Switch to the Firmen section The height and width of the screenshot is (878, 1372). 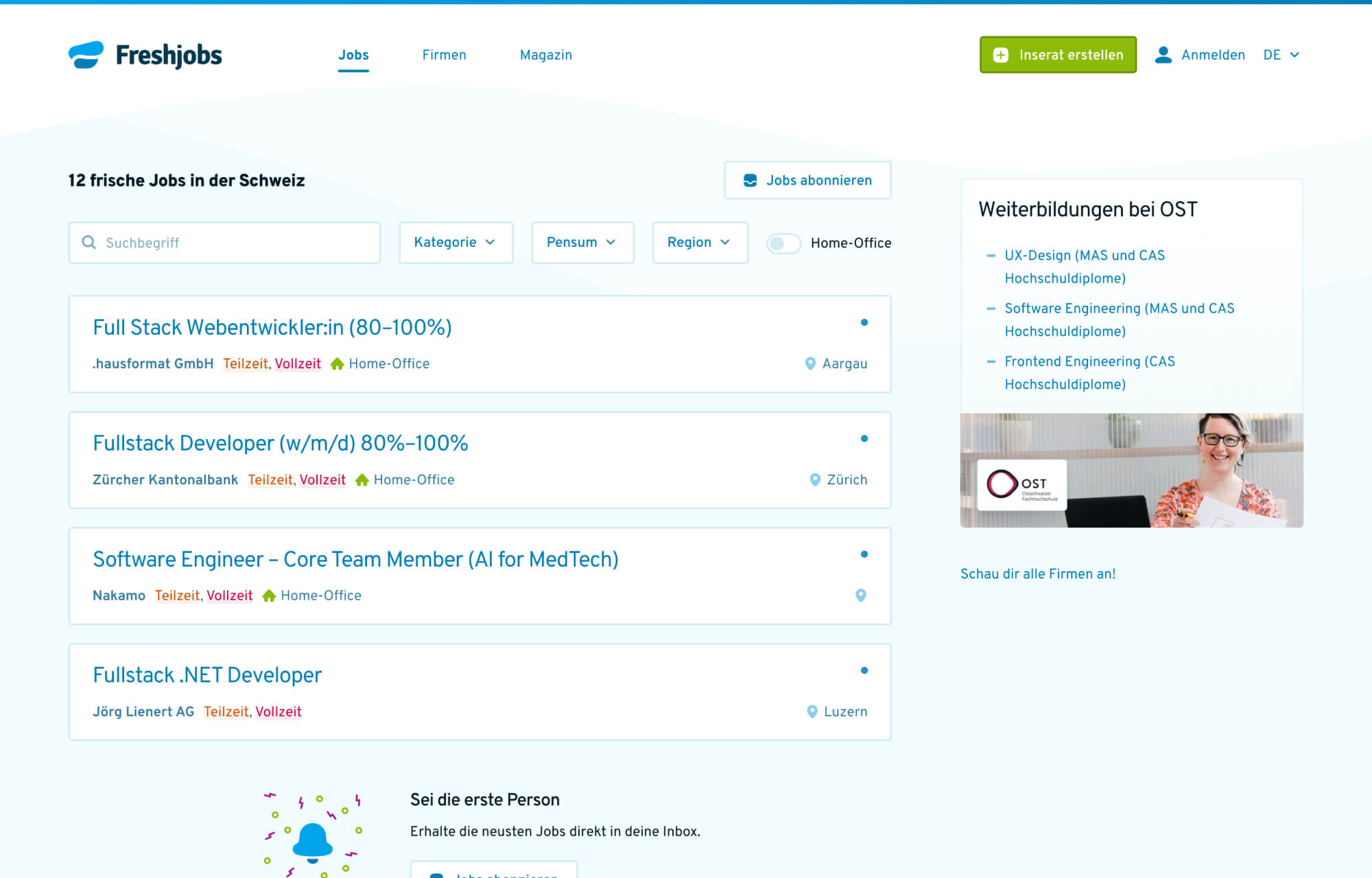pyautogui.click(x=444, y=55)
